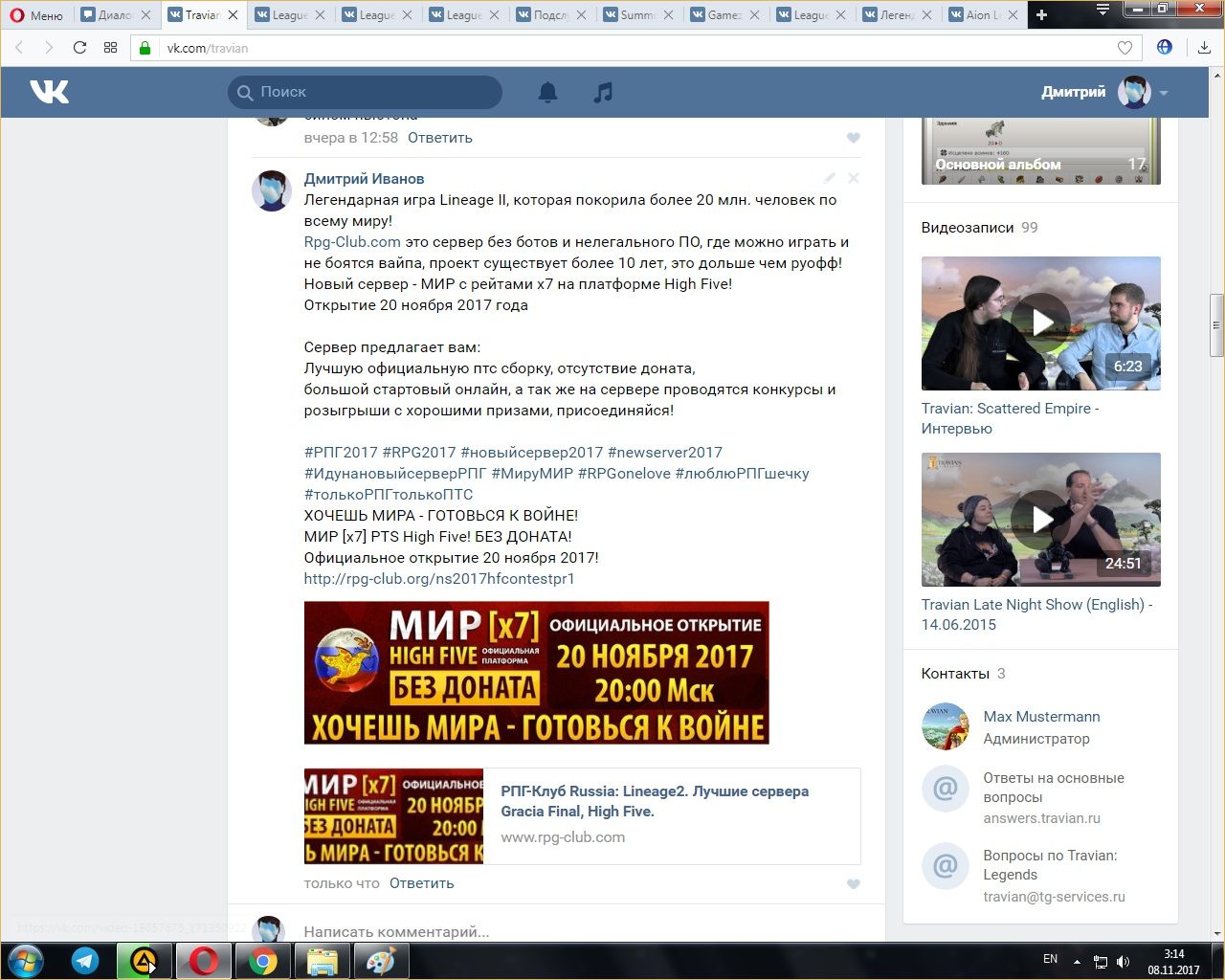Open the Основной альбом thumbnail
Screen dimensions: 1225x980
click(1041, 151)
